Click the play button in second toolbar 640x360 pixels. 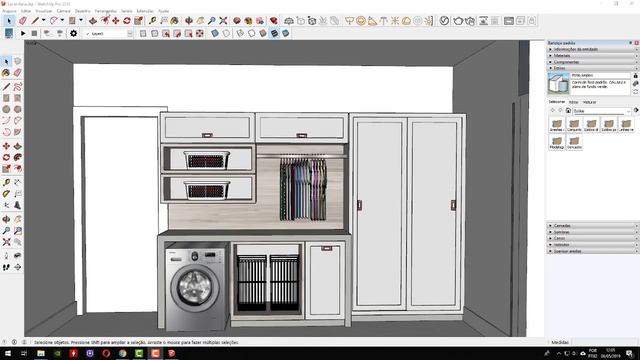(x=23, y=33)
